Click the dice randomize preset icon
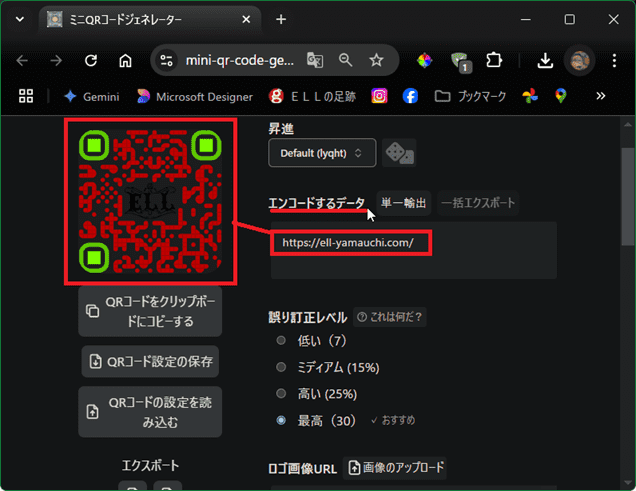 (399, 152)
